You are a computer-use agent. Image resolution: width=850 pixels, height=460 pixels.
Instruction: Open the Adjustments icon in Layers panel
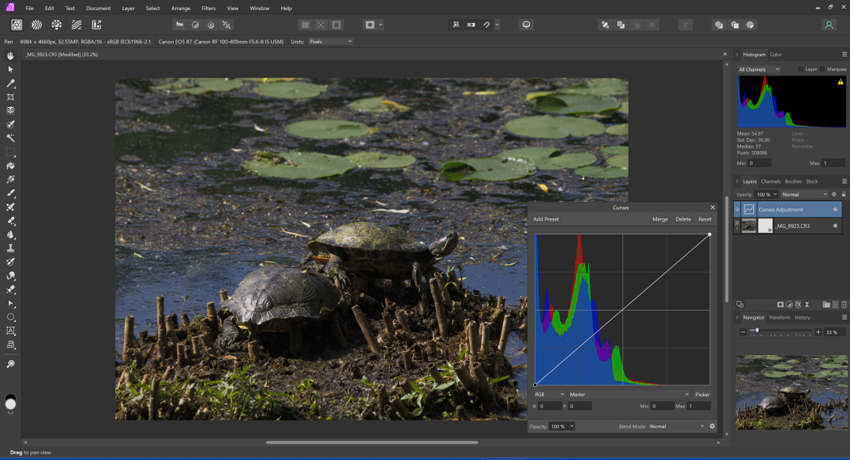point(789,304)
